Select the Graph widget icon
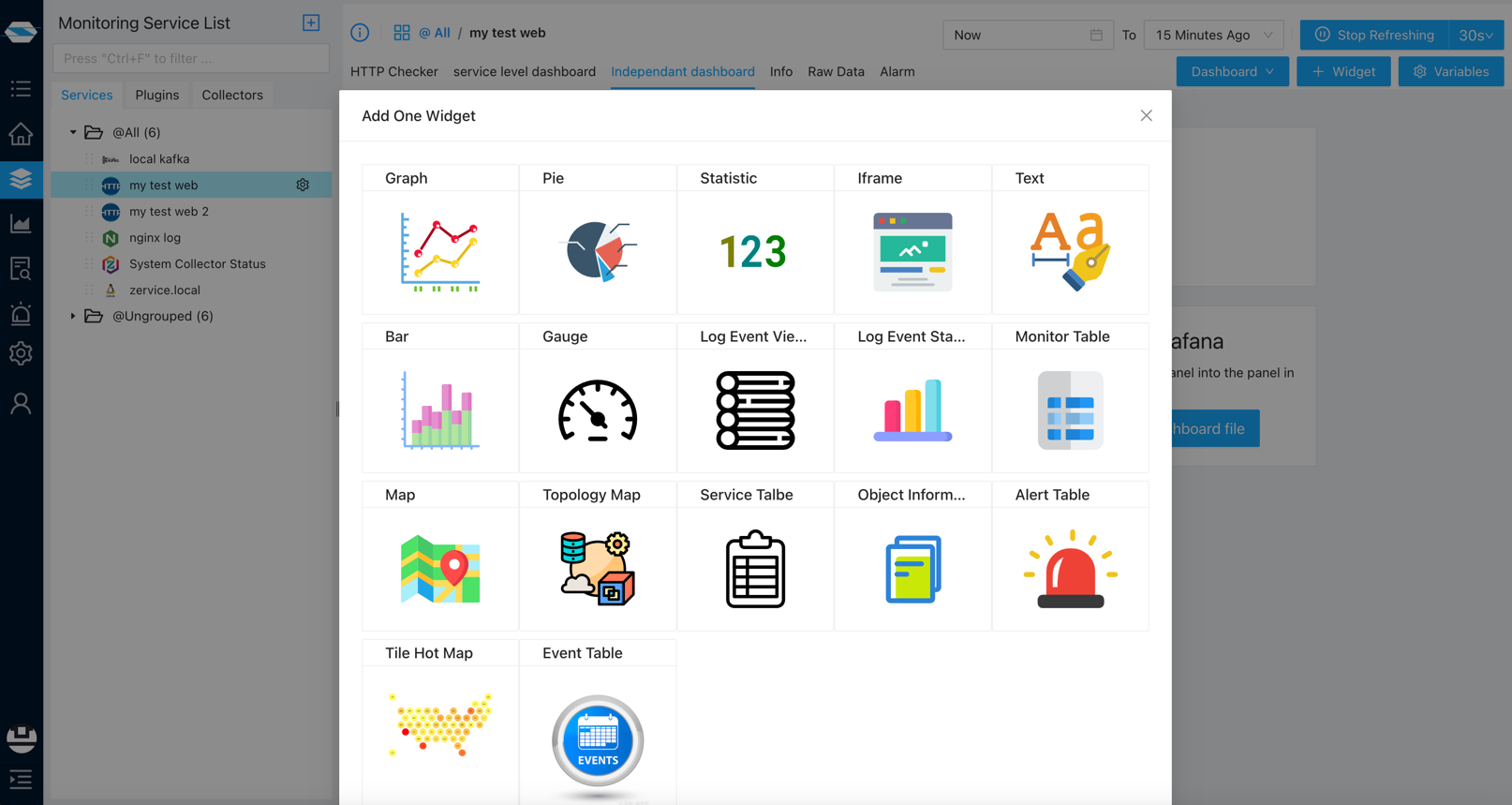Viewport: 1512px width, 805px height. coord(439,252)
